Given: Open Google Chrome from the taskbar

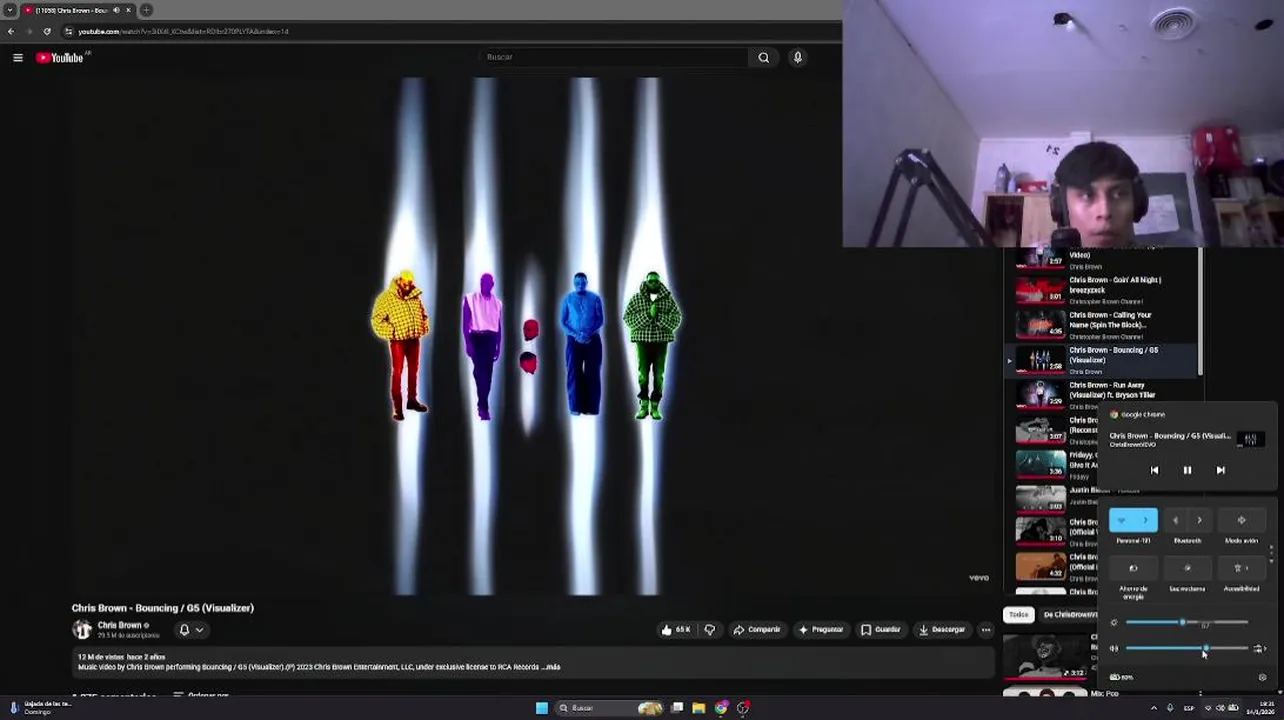Looking at the screenshot, I should (x=721, y=708).
